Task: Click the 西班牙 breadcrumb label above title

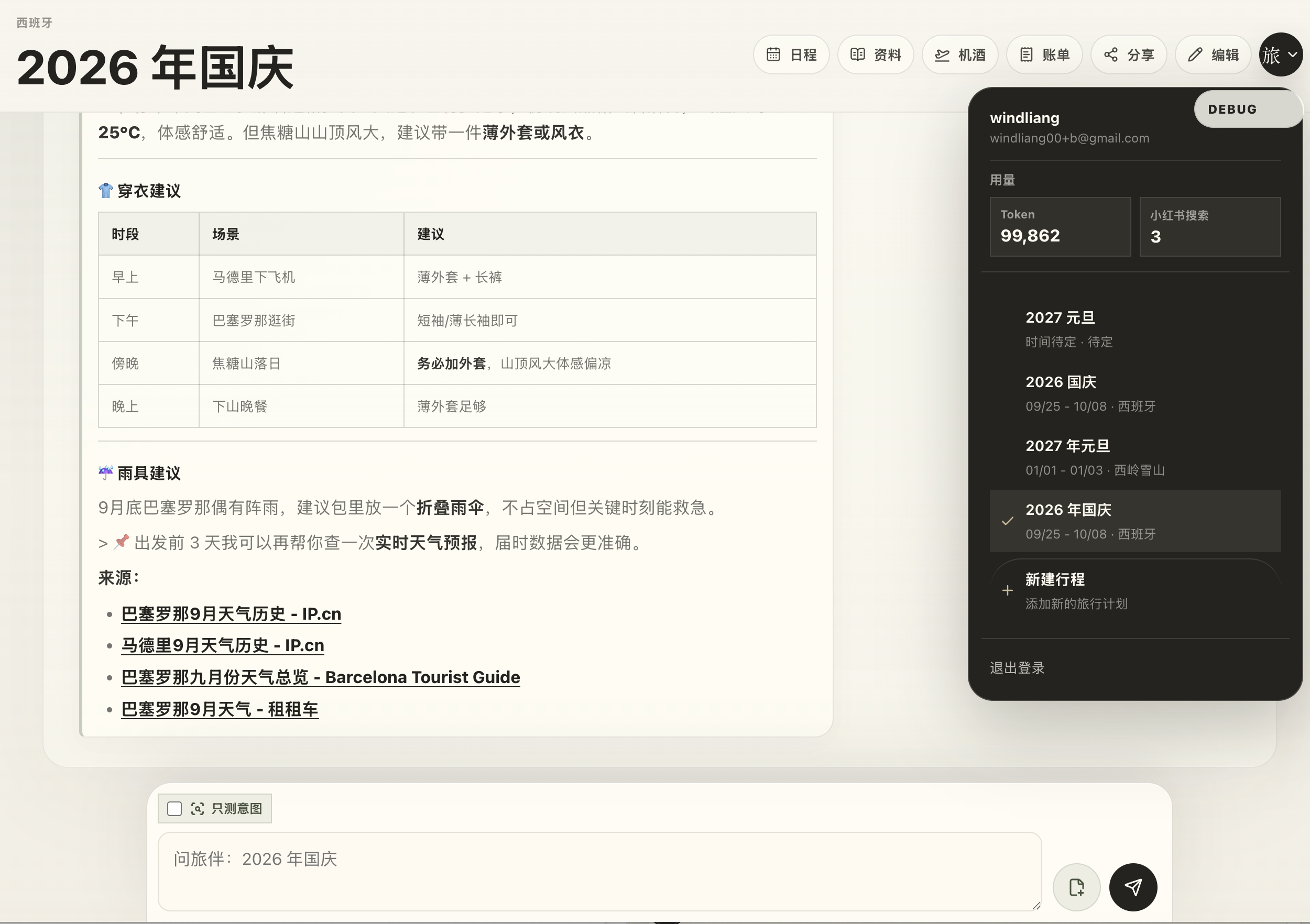Action: click(34, 22)
